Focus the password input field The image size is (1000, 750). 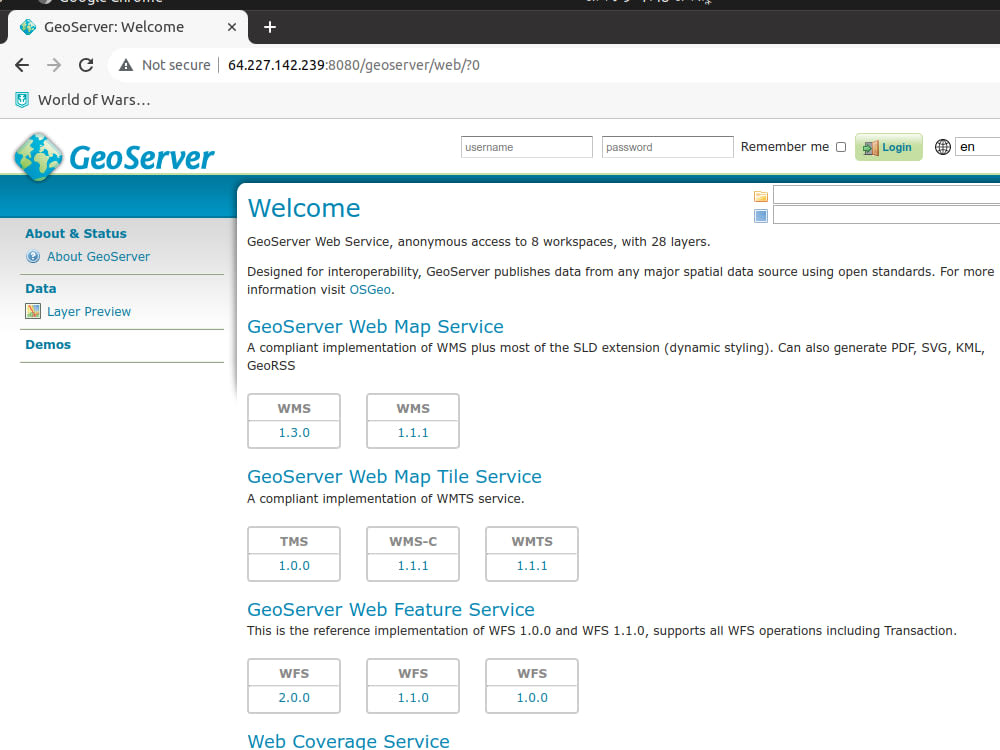[668, 147]
